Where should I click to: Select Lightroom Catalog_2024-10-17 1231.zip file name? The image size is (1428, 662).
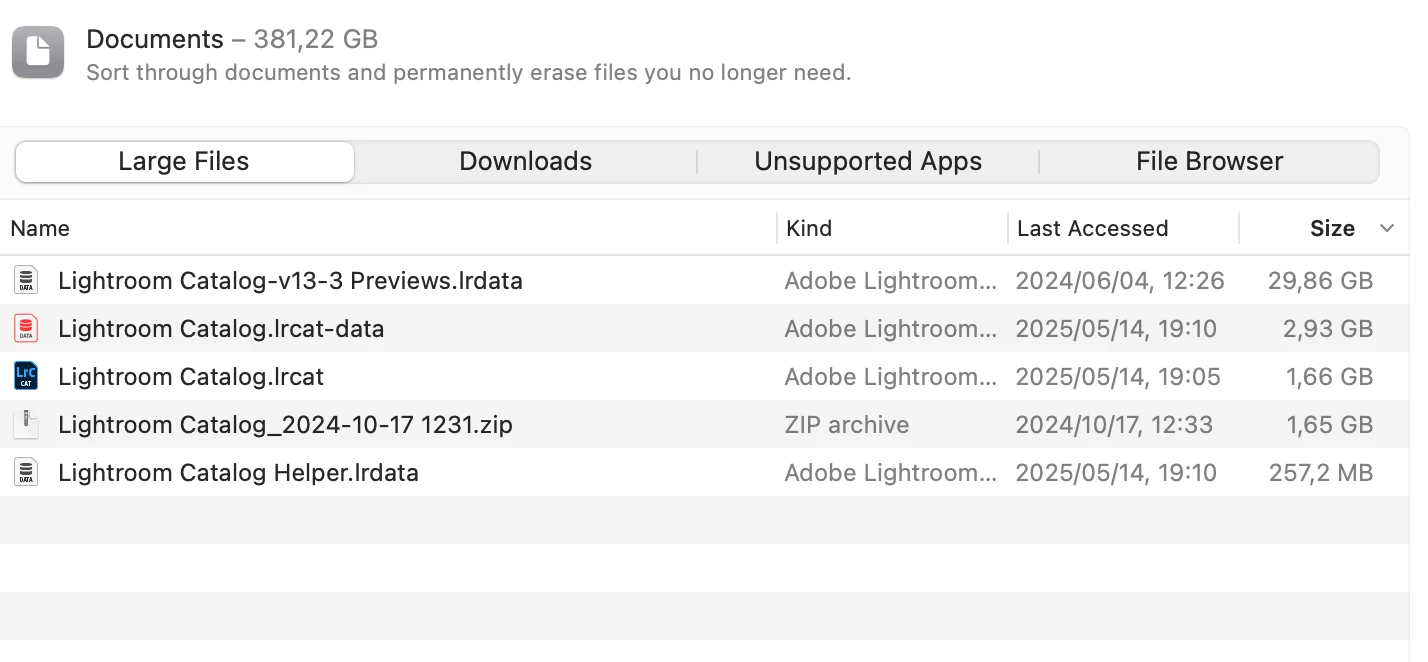coord(285,425)
